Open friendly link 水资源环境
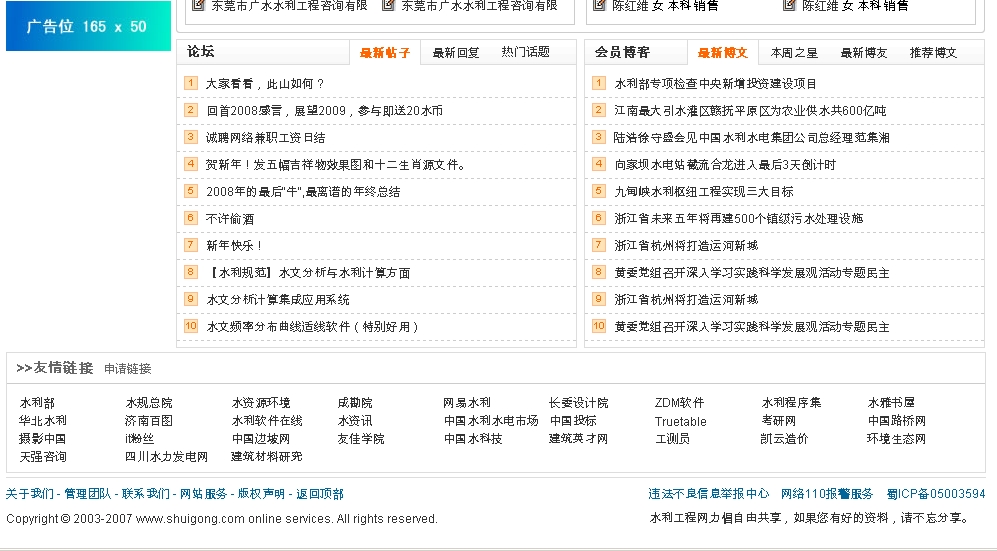This screenshot has height=551, width=997. [261, 403]
